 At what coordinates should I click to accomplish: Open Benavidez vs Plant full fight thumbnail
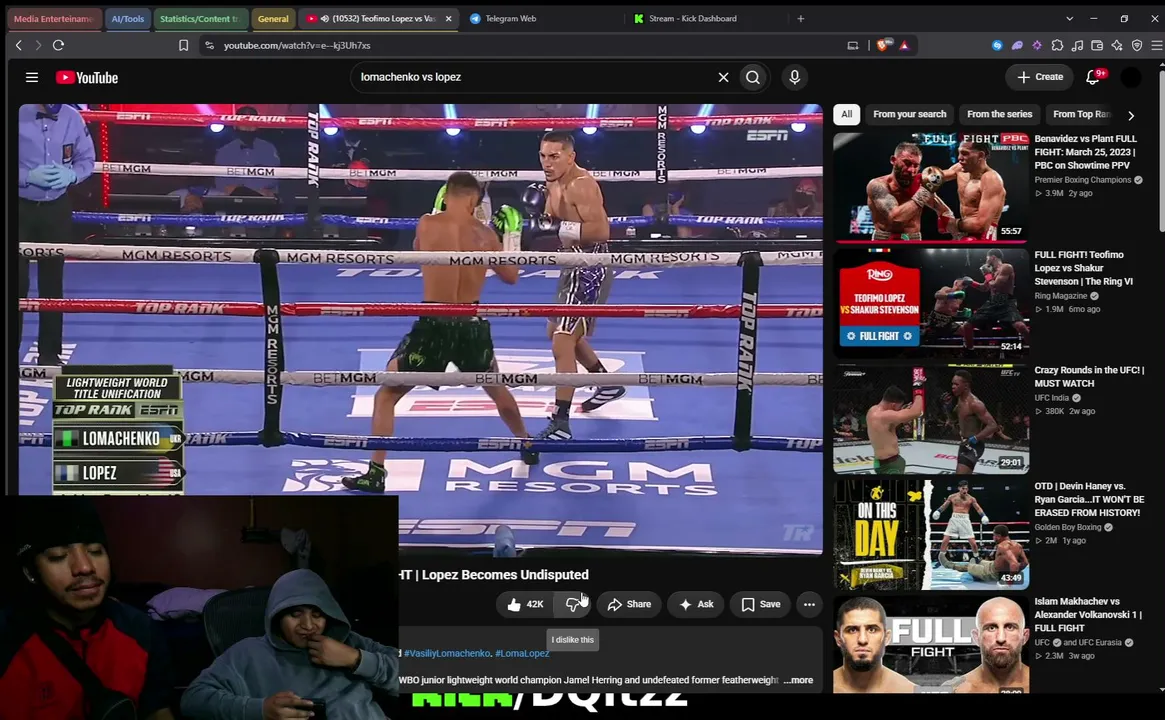click(x=931, y=187)
